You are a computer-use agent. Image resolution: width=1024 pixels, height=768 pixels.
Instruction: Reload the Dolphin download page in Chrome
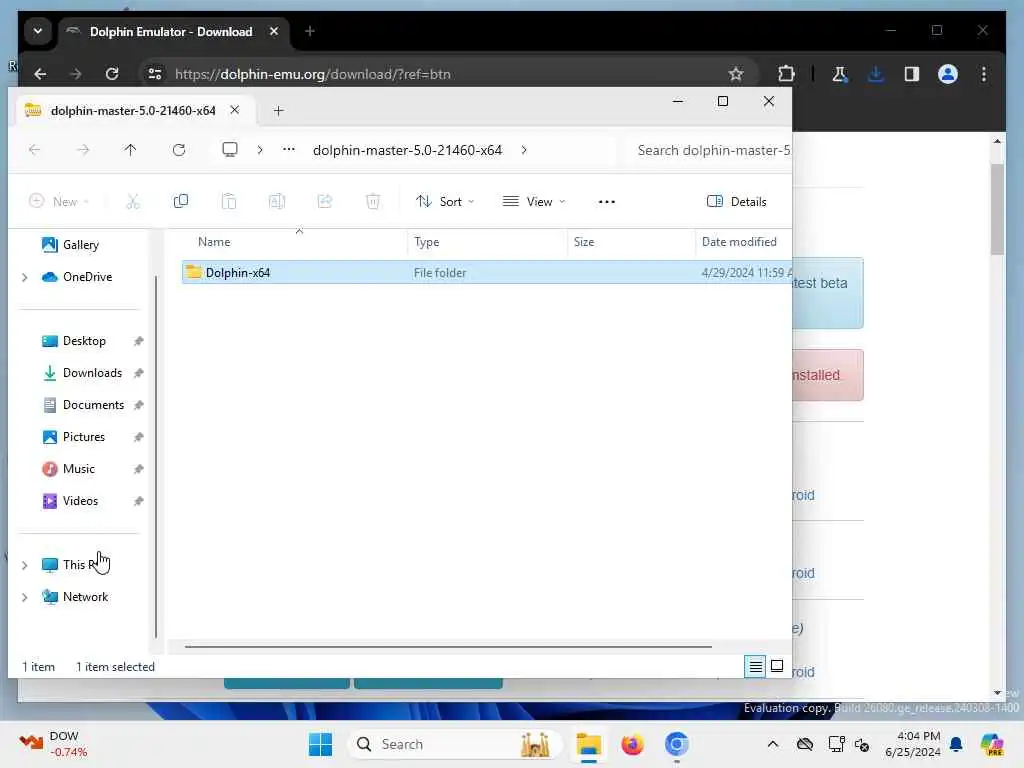(x=112, y=74)
